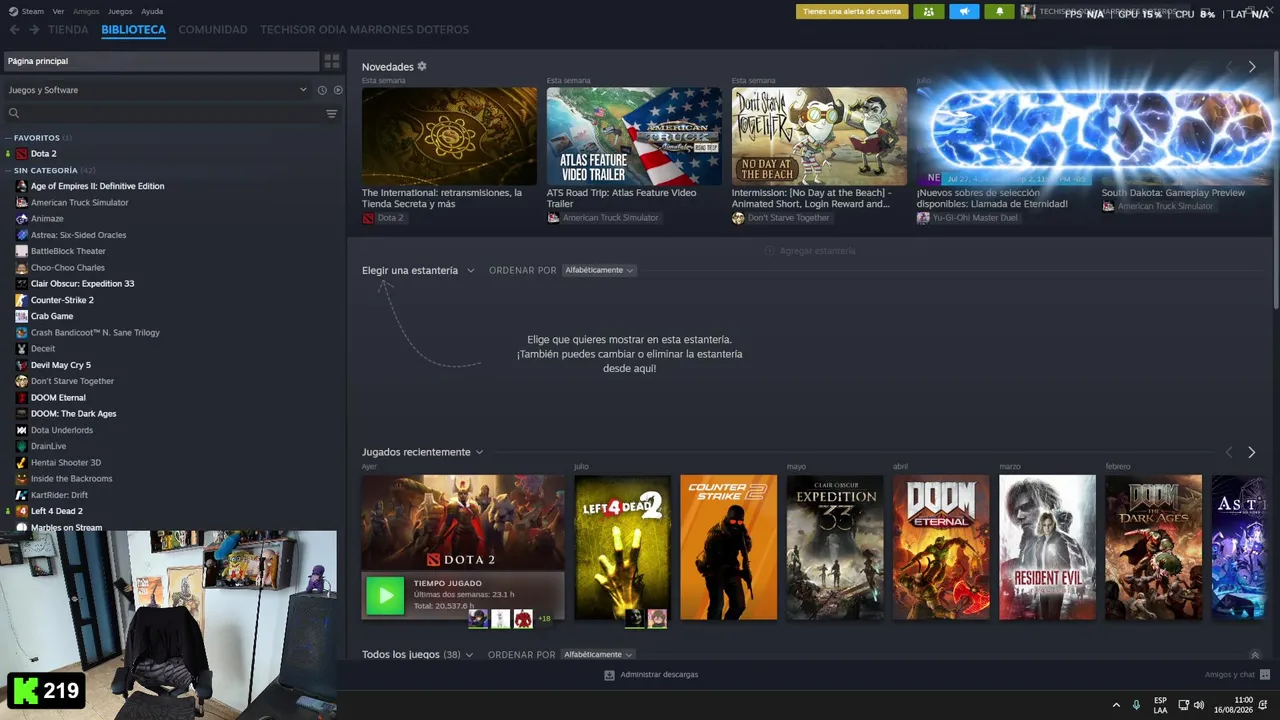
Task: Click the DOOM Eternal list icon
Action: point(22,398)
